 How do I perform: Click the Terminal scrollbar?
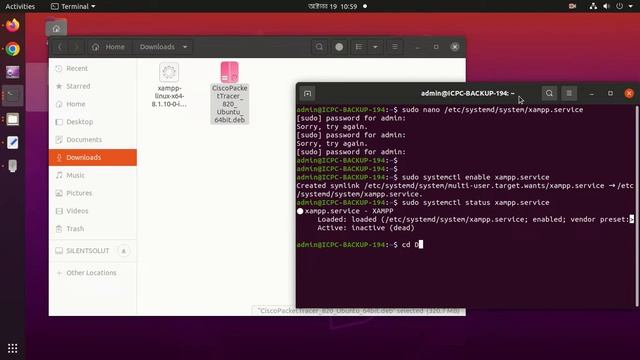(637, 206)
